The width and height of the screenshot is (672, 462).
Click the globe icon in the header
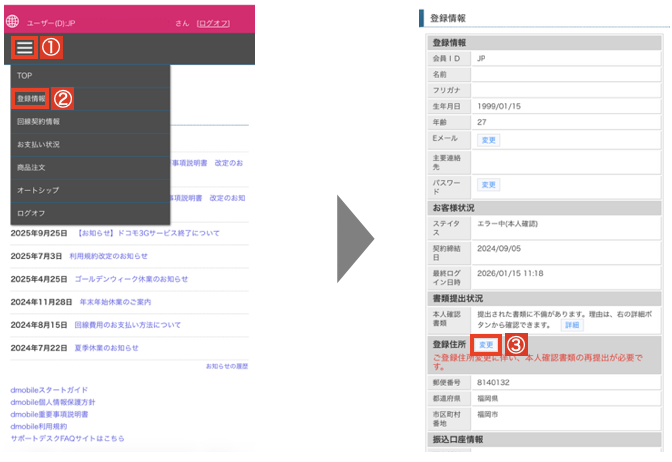pos(12,22)
